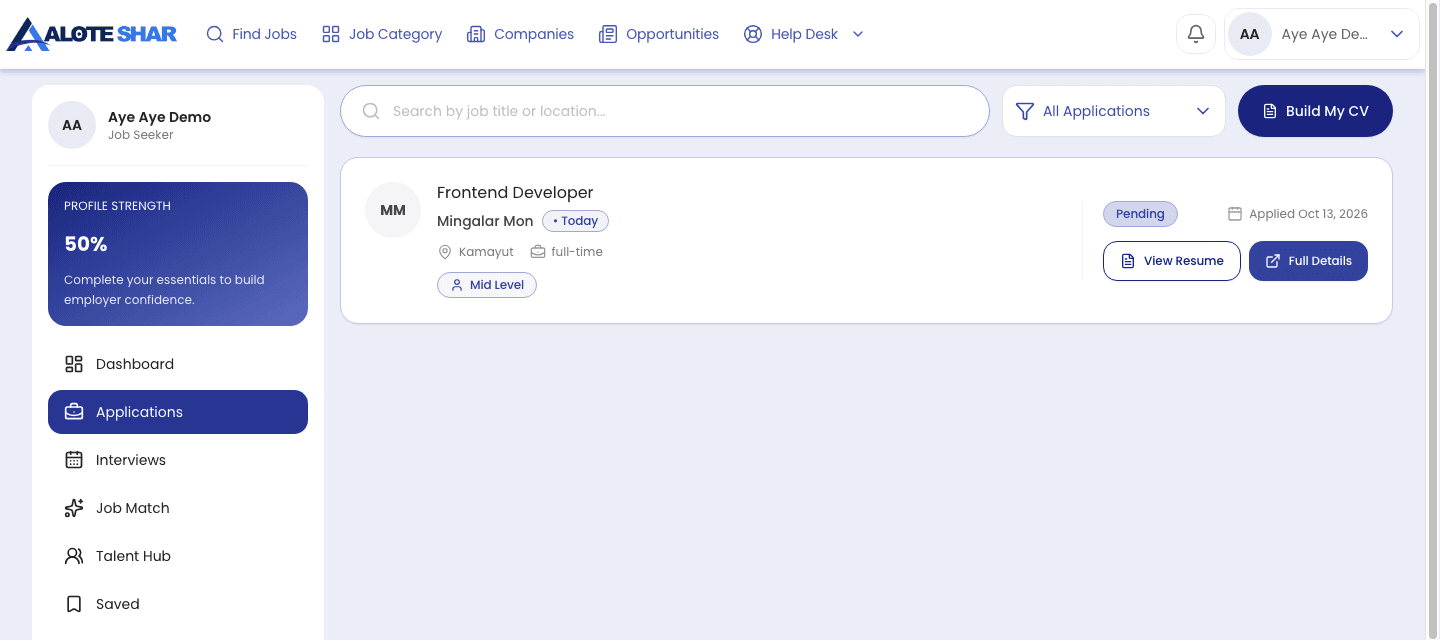Focus the job title or location search field
Viewport: 1440px width, 640px height.
point(665,111)
